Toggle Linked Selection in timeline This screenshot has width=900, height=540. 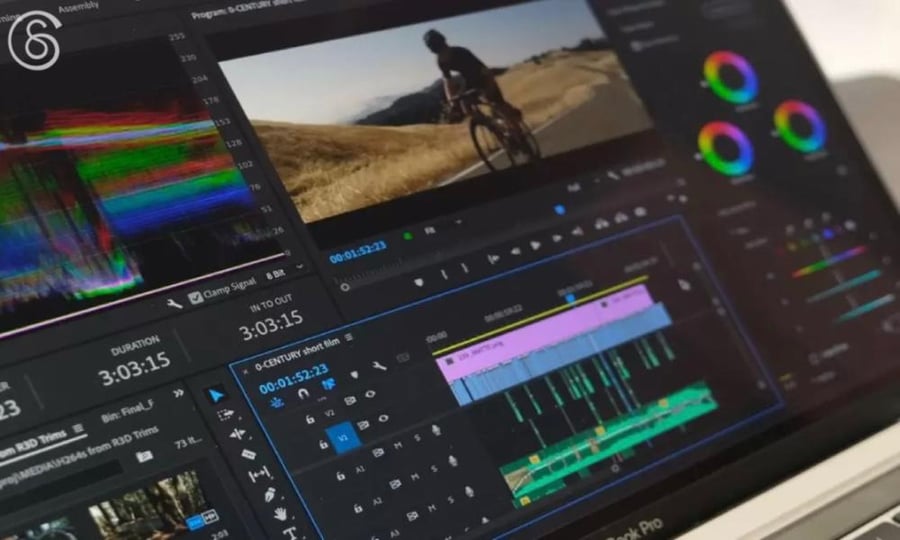coord(328,384)
